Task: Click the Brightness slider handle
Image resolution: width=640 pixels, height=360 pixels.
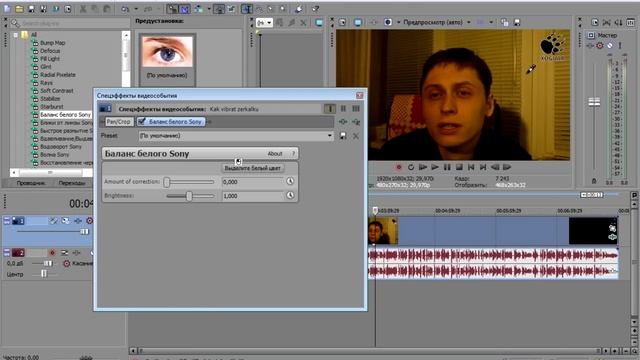Action: (189, 196)
